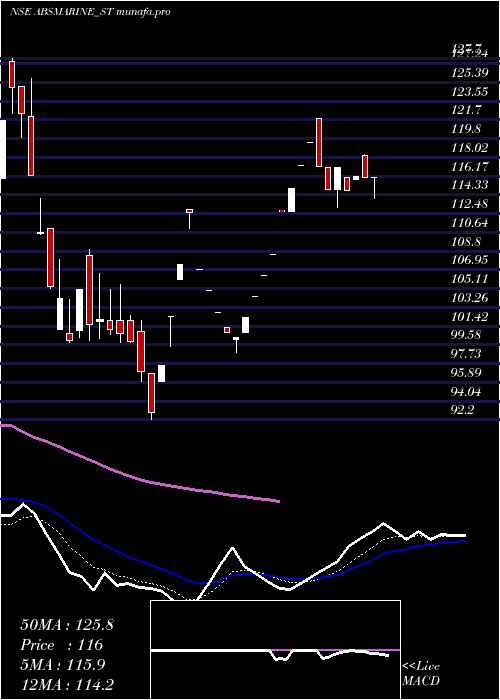Click the 119.8 price axis label
The height and width of the screenshot is (700, 500).
(467, 129)
